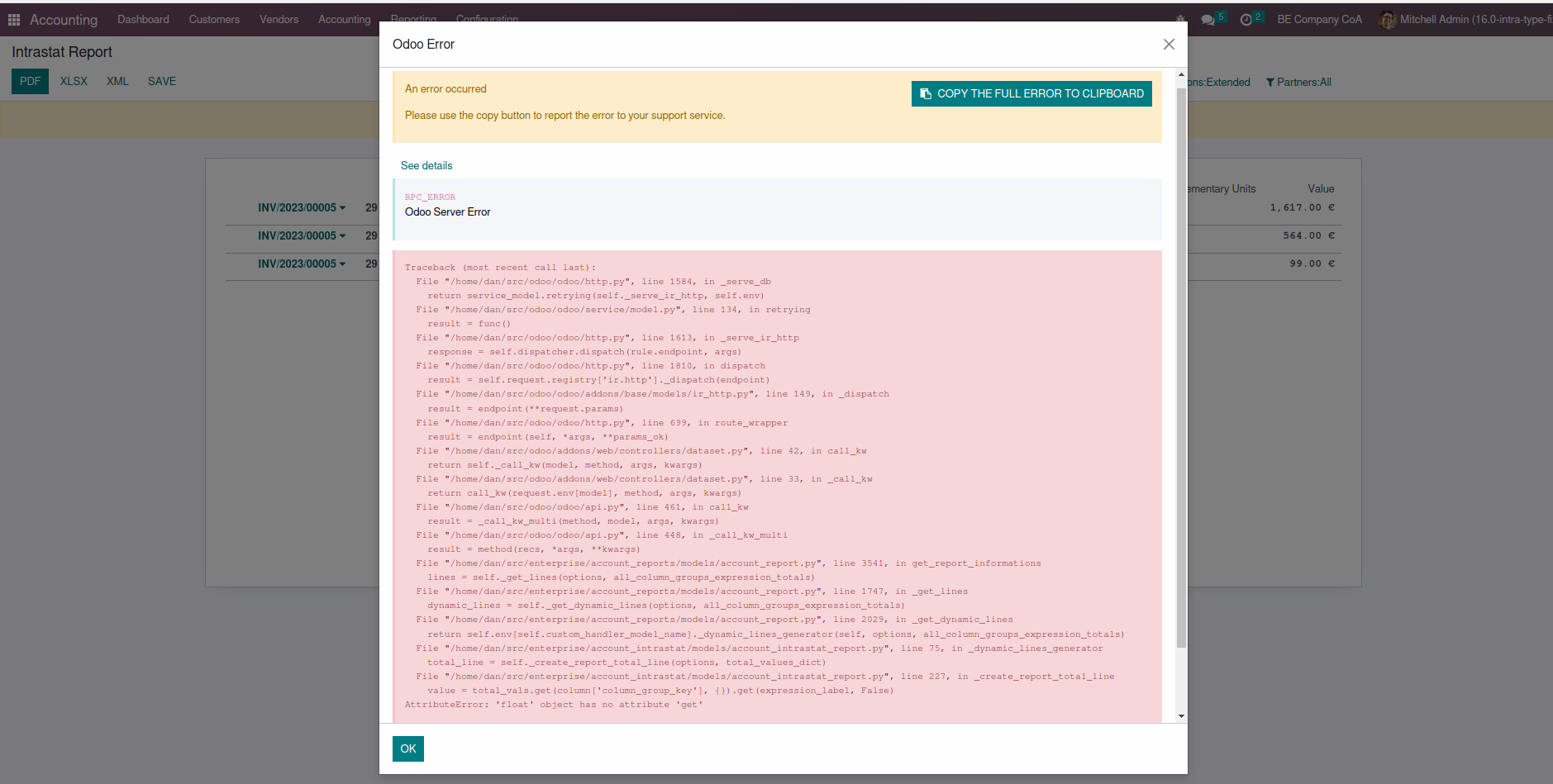Export the report as XLSX
1553x784 pixels.
[x=74, y=81]
